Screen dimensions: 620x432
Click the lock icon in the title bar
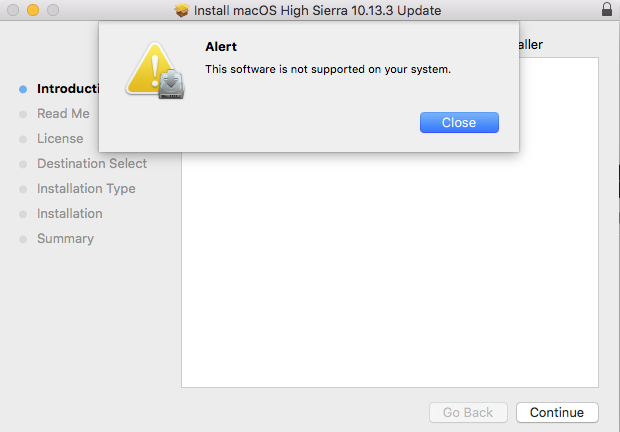tap(607, 9)
